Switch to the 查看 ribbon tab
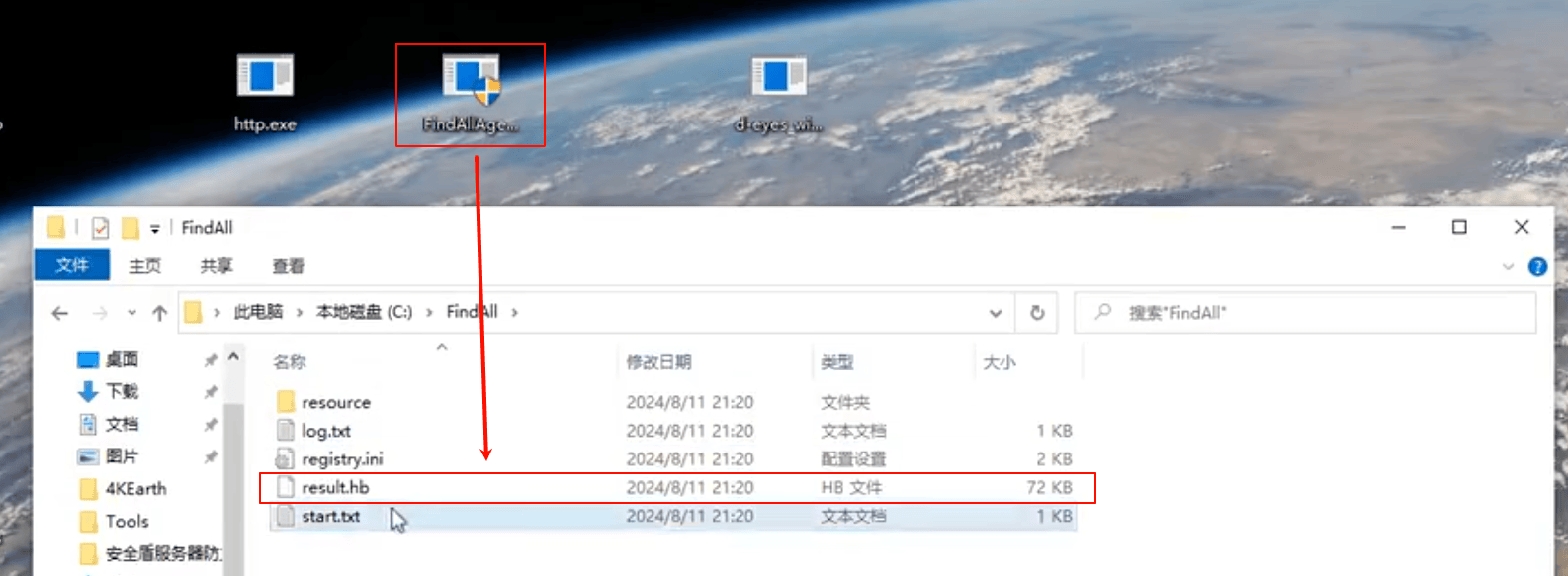 click(x=289, y=266)
